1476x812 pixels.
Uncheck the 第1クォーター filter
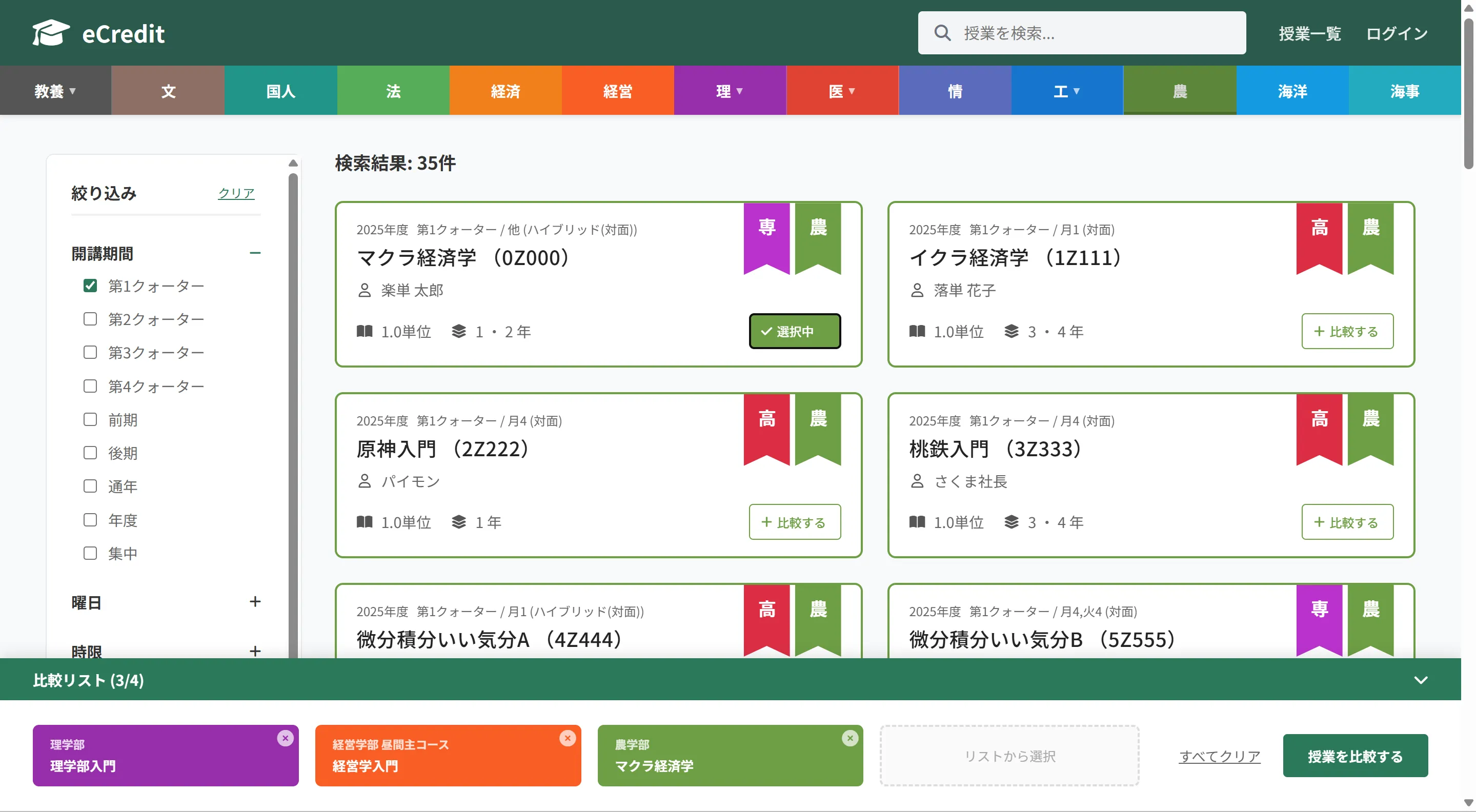point(90,285)
